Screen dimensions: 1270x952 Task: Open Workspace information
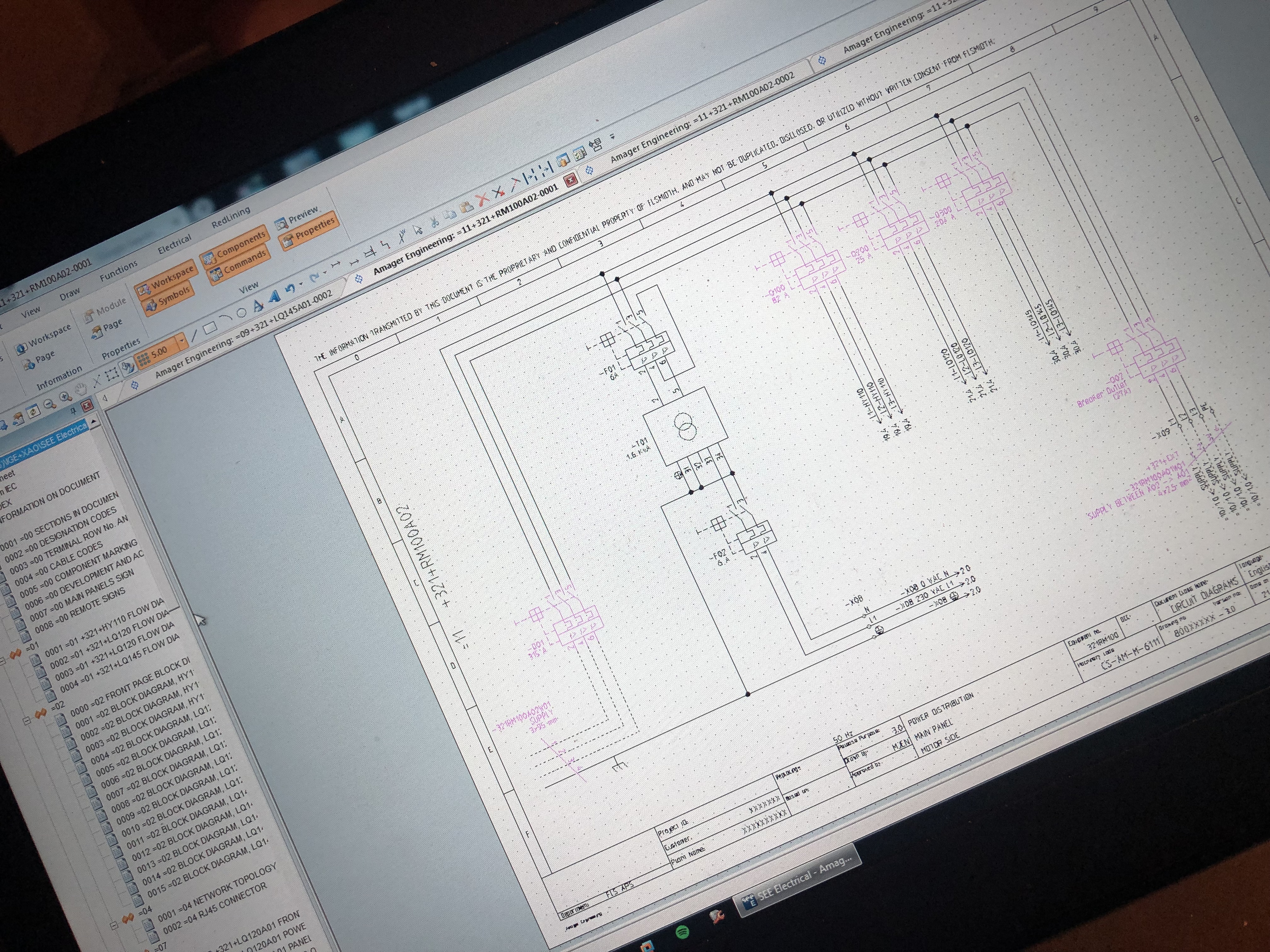(x=44, y=340)
